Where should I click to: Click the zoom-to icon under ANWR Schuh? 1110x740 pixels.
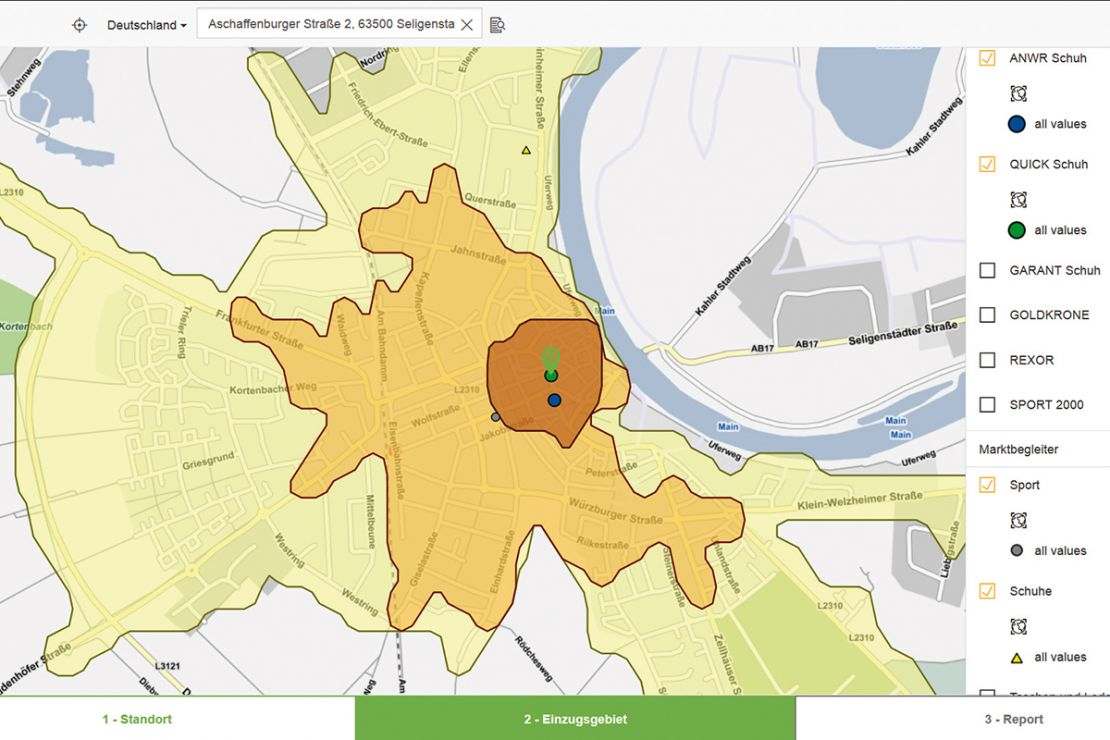coord(1018,93)
